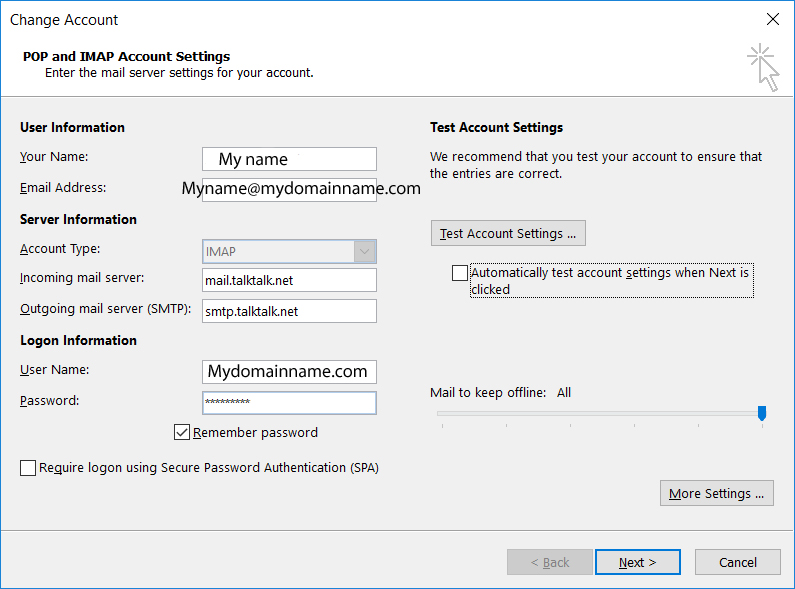Toggle the Remember password checkbox
Screen dimensions: 795x589
point(182,433)
